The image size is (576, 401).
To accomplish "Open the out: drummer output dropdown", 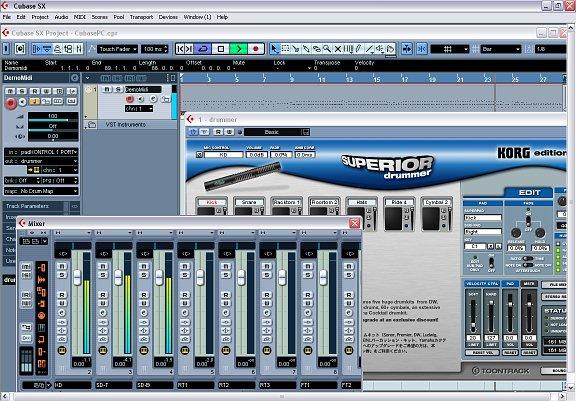I will click(x=41, y=161).
